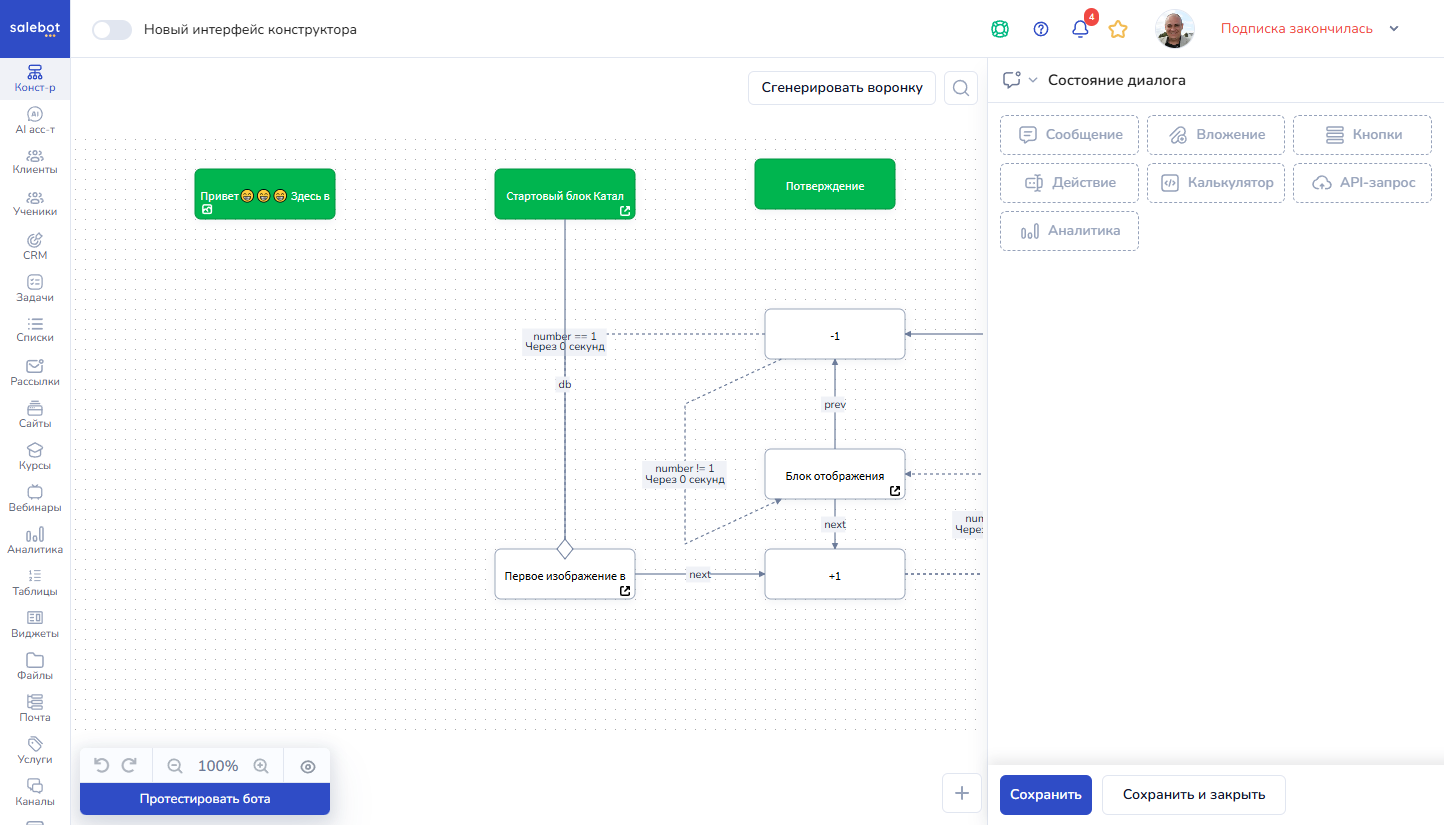The height and width of the screenshot is (825, 1444).
Task: Open Ученики sidebar section
Action: pyautogui.click(x=35, y=204)
